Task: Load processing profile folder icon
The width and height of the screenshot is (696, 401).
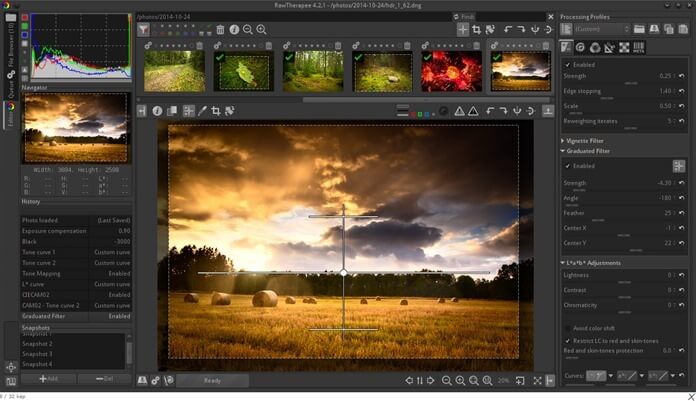Action: click(639, 29)
